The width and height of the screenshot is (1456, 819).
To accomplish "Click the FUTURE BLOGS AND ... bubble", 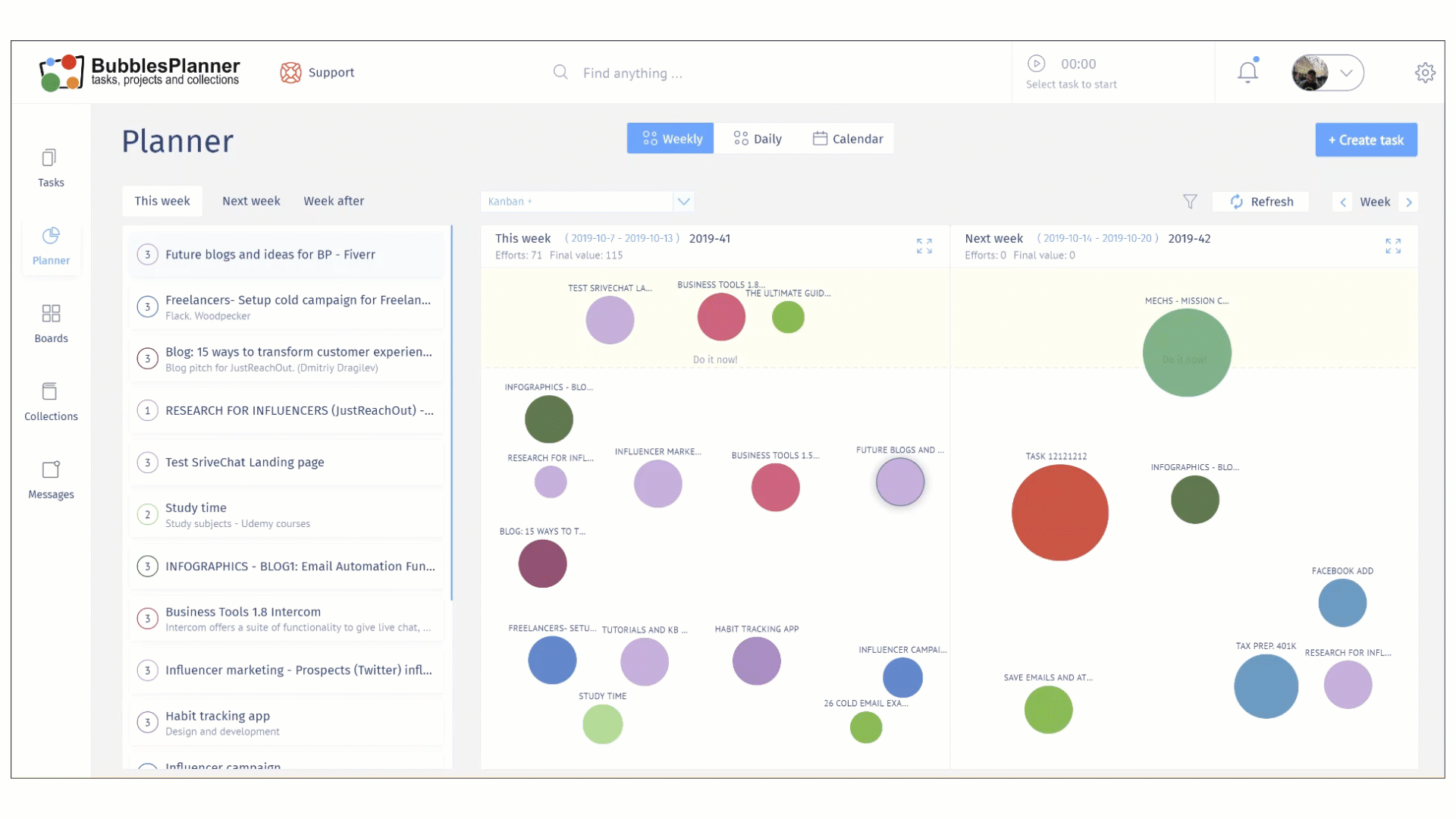I will (900, 482).
